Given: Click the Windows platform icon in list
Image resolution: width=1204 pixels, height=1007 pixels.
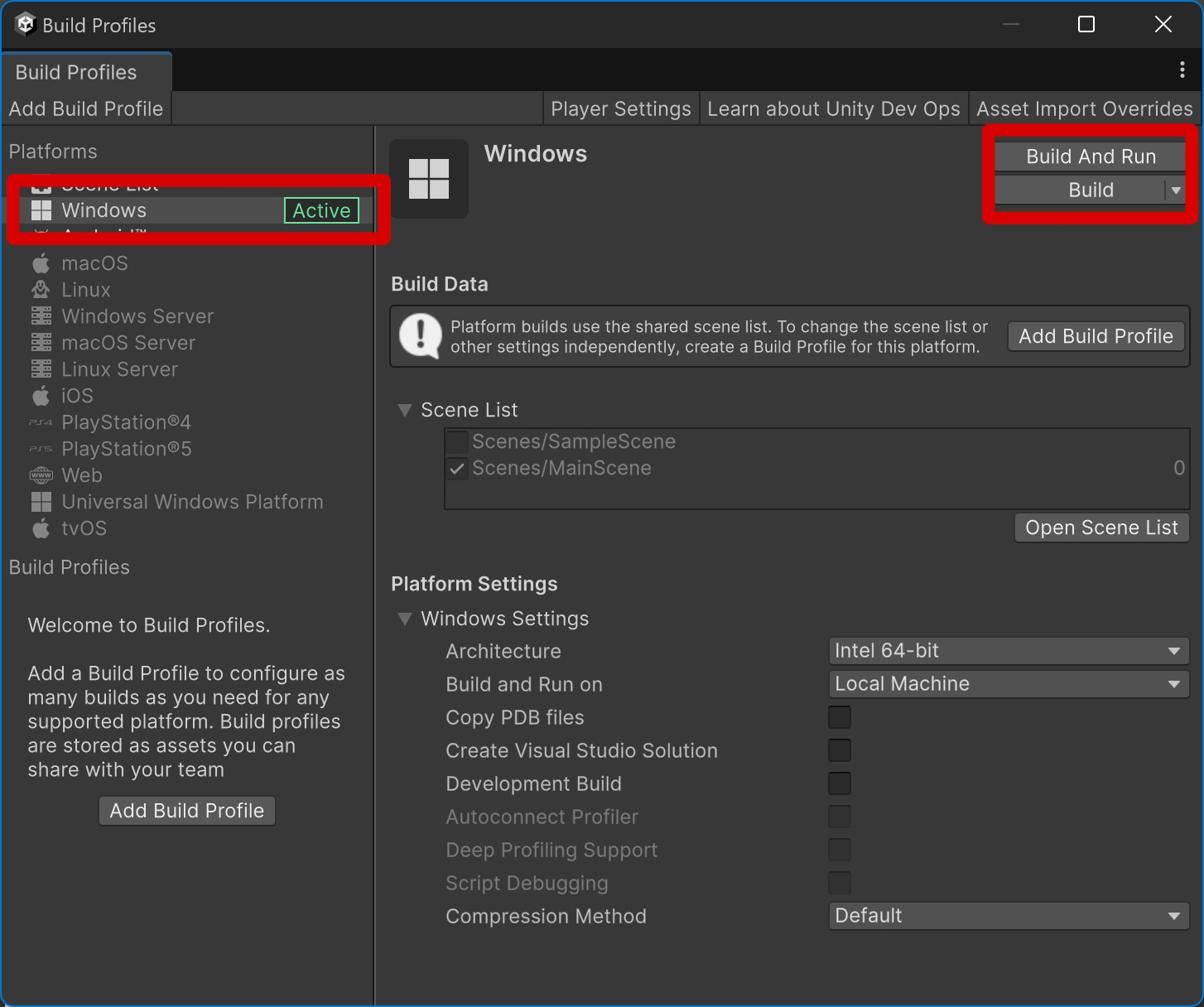Looking at the screenshot, I should point(41,210).
